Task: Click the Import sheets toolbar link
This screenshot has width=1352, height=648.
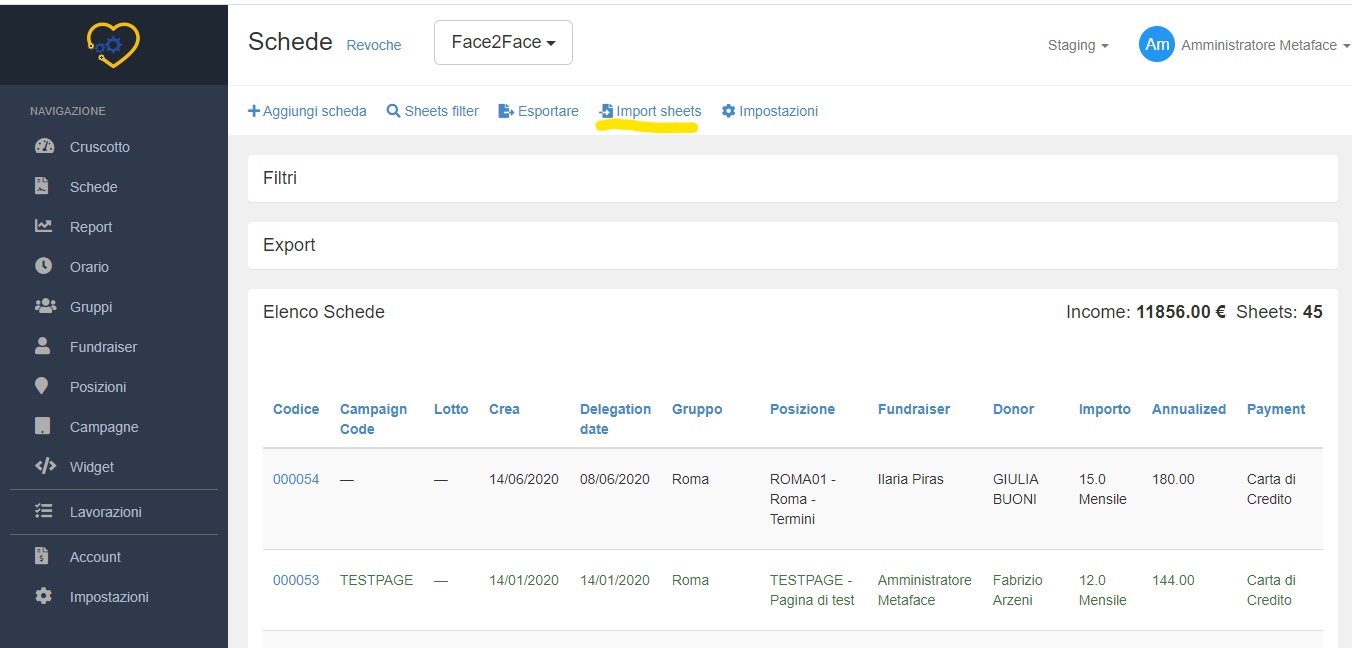Action: pos(650,111)
